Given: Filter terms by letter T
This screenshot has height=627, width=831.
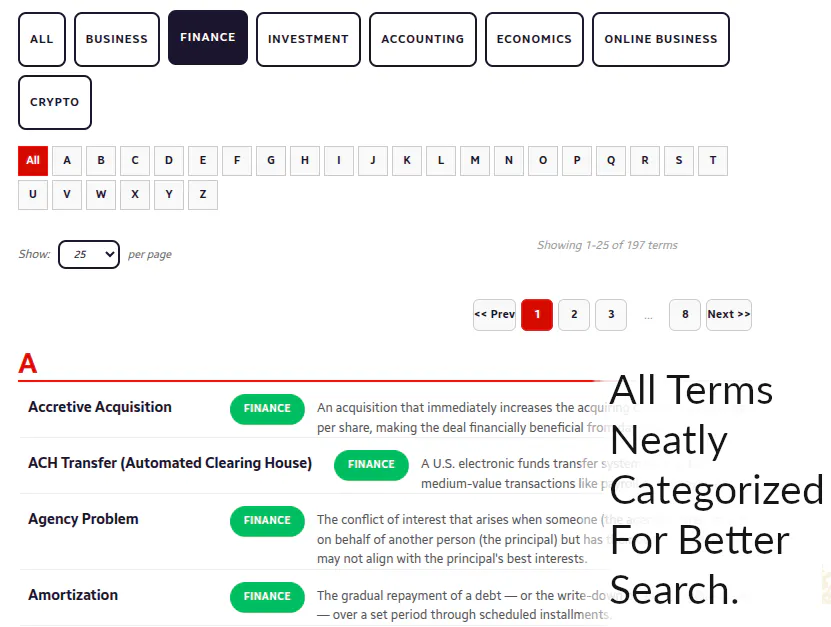Looking at the screenshot, I should [713, 161].
